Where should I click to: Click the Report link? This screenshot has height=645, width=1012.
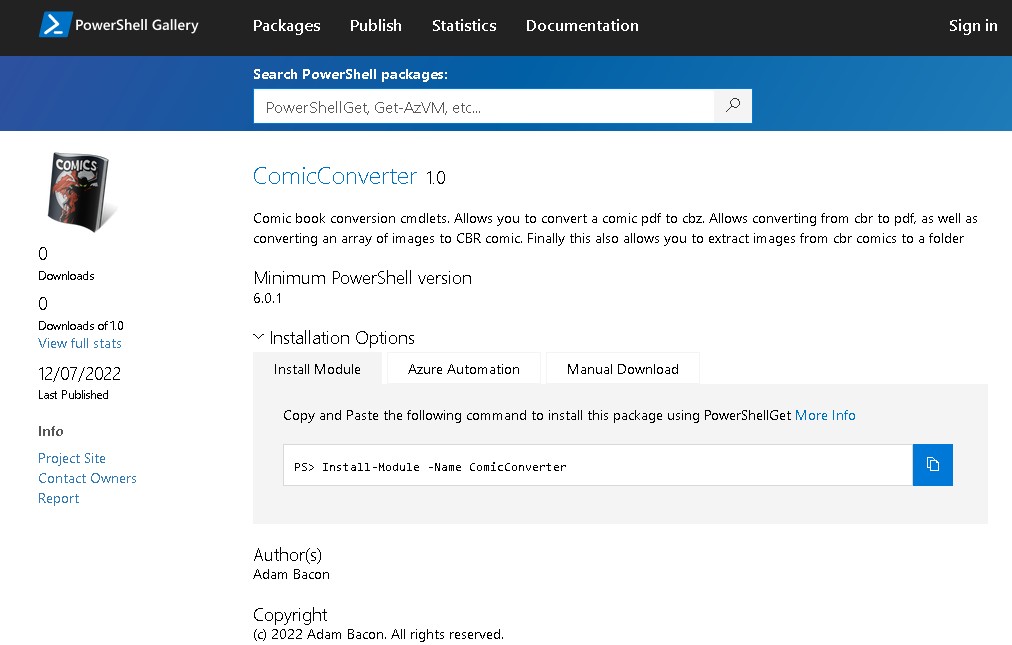tap(59, 498)
